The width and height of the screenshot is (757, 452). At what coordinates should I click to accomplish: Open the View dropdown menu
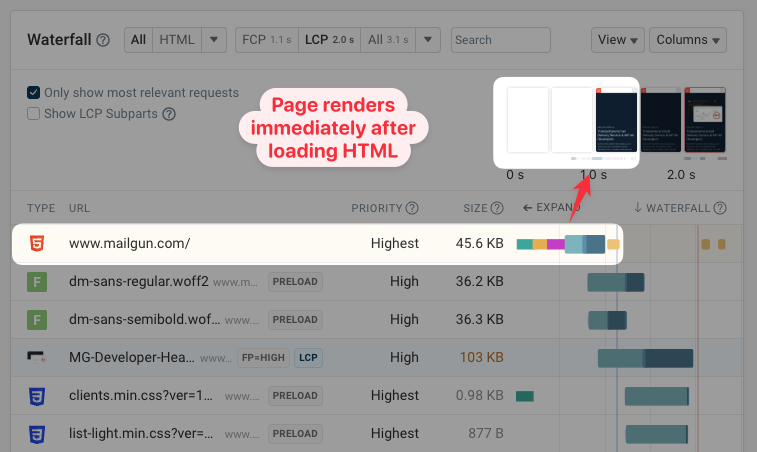618,40
